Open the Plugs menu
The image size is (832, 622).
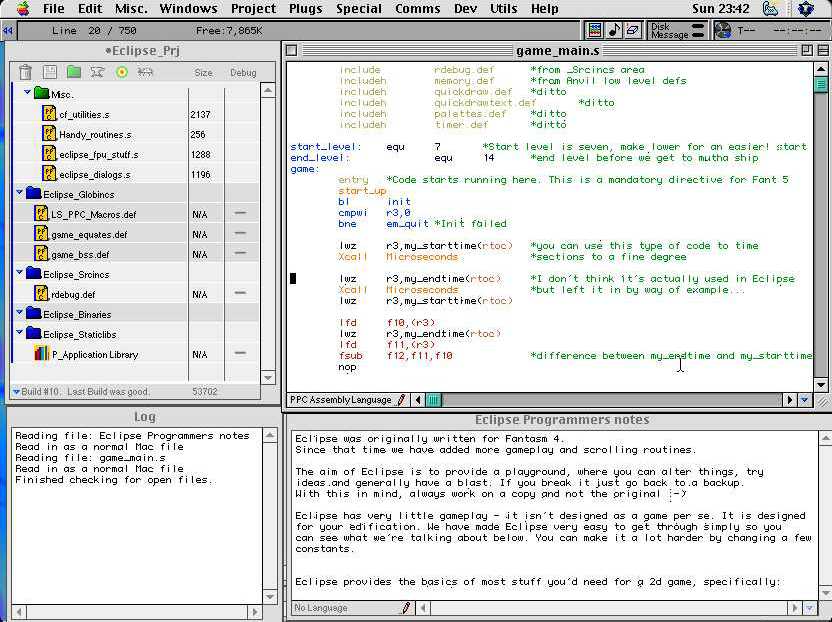[x=305, y=9]
